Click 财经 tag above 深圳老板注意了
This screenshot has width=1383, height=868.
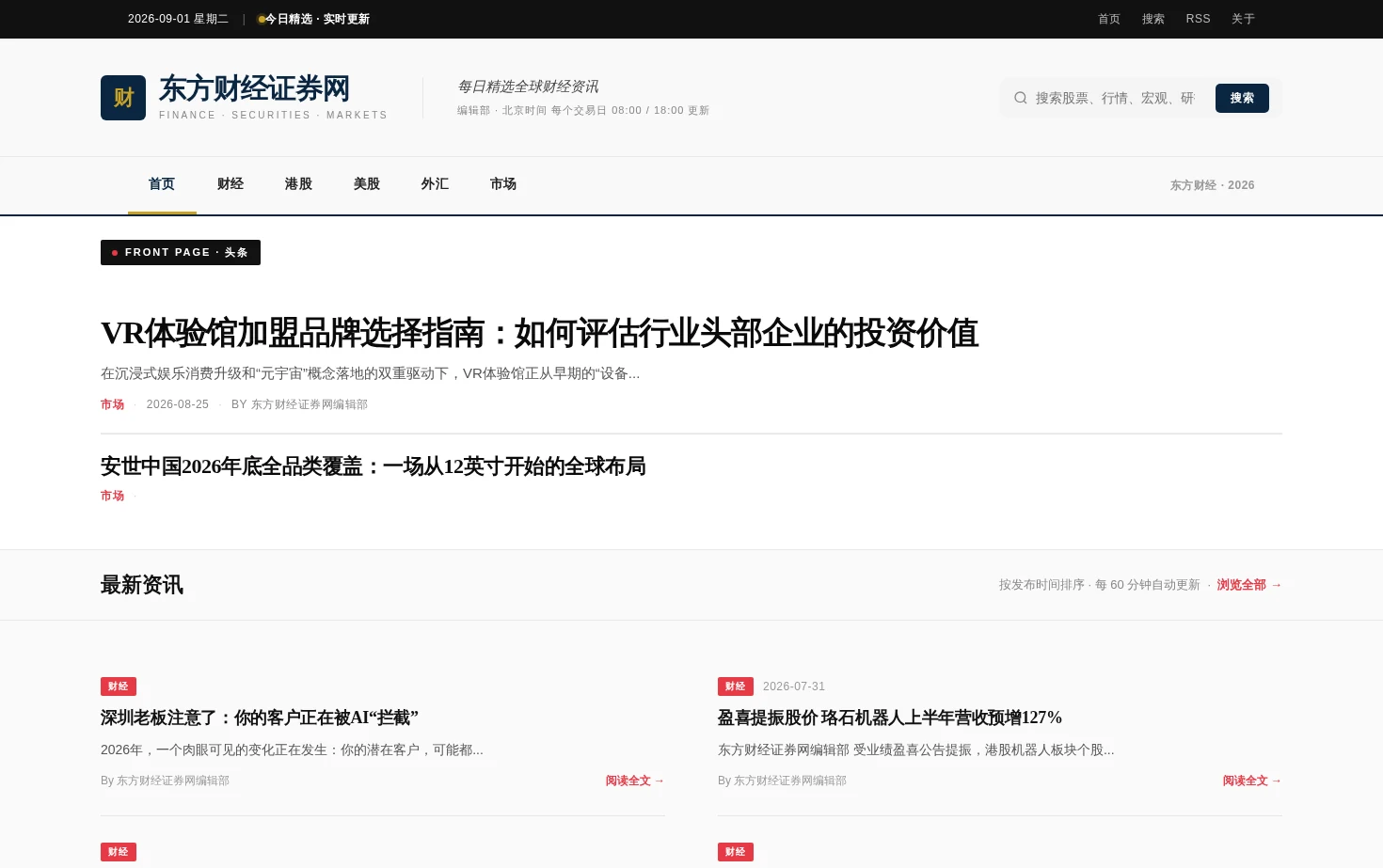tap(119, 687)
